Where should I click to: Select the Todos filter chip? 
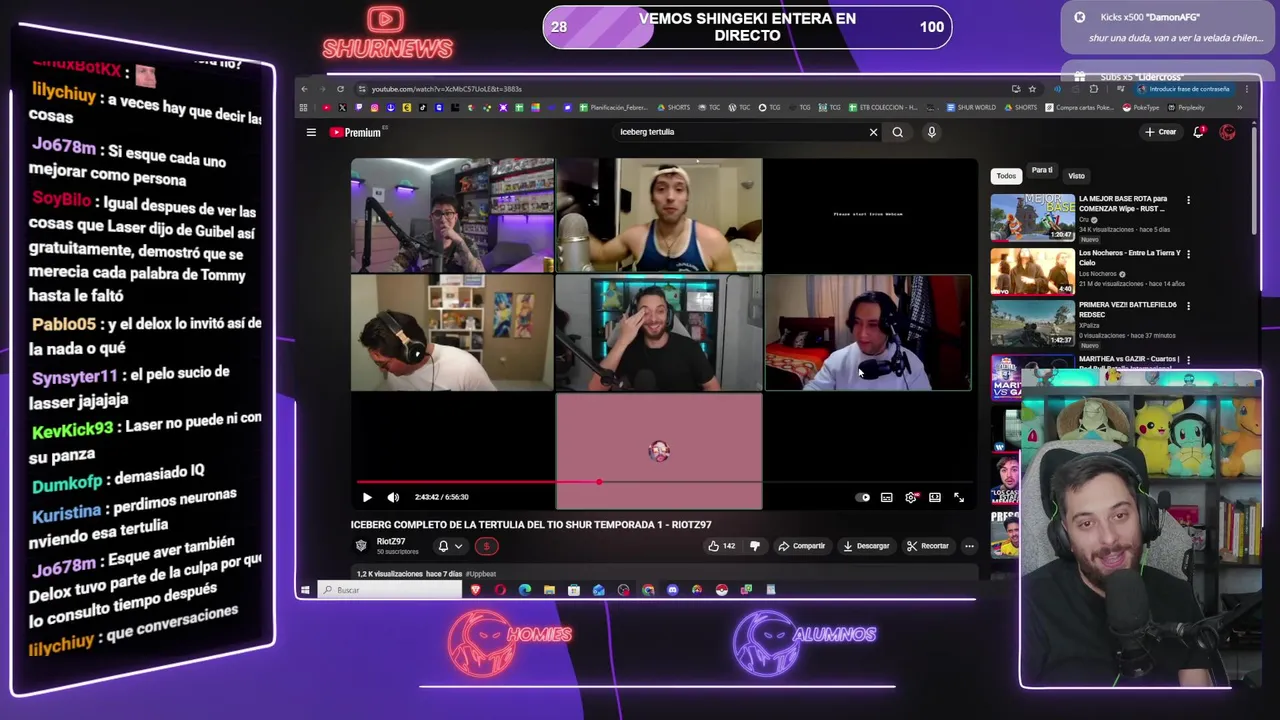click(x=1006, y=176)
